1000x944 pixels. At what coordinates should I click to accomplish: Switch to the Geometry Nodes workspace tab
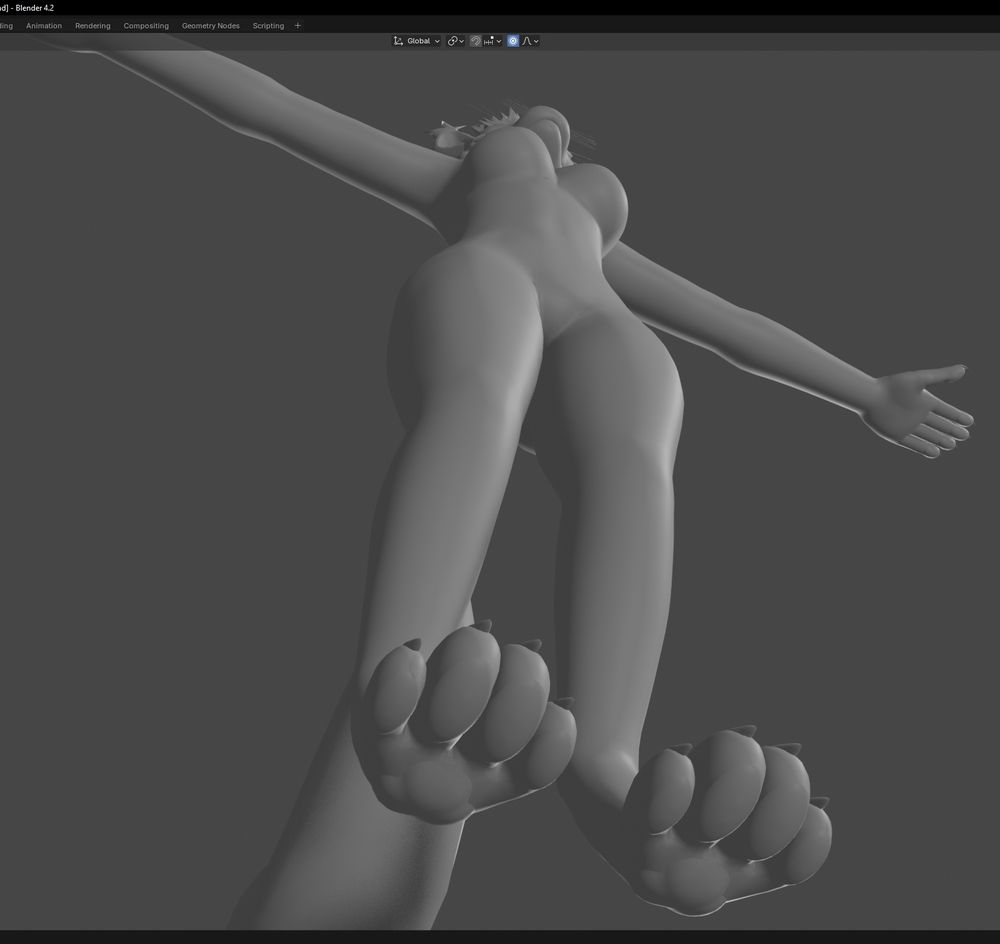point(210,26)
